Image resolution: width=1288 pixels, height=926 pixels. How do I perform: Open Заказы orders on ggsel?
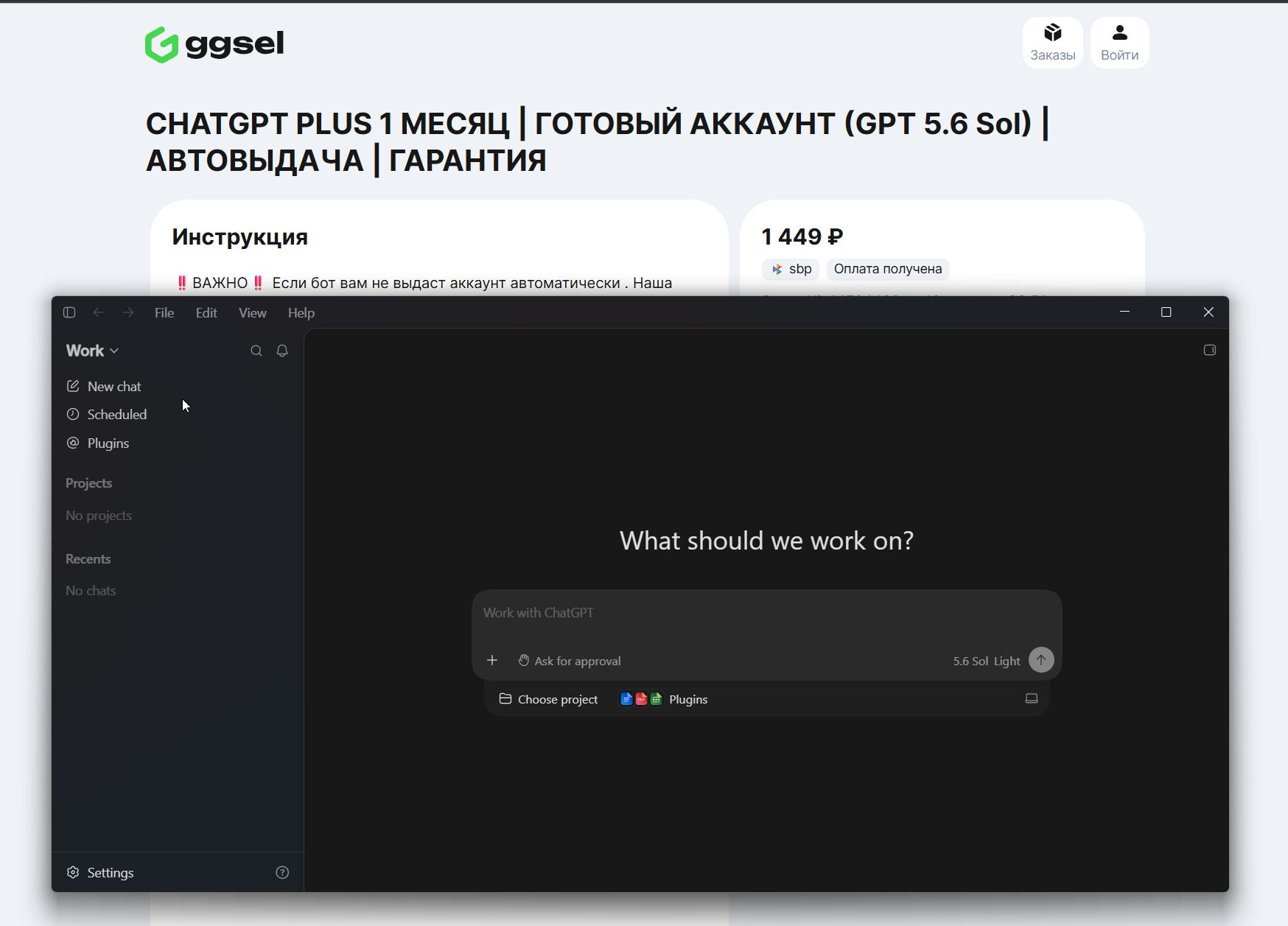coord(1053,43)
